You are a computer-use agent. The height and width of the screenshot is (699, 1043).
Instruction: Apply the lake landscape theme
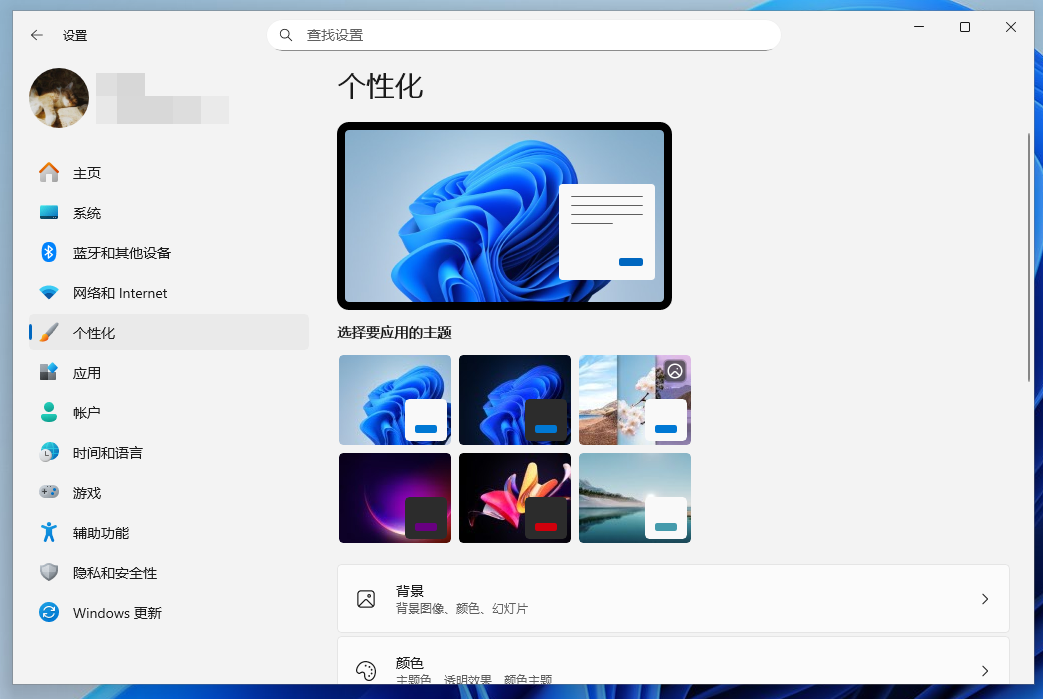[x=635, y=498]
